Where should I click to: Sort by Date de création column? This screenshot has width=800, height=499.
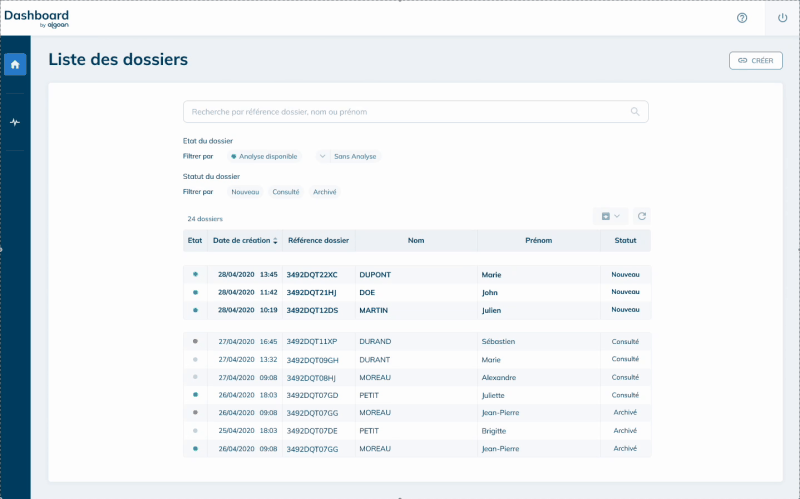245,240
